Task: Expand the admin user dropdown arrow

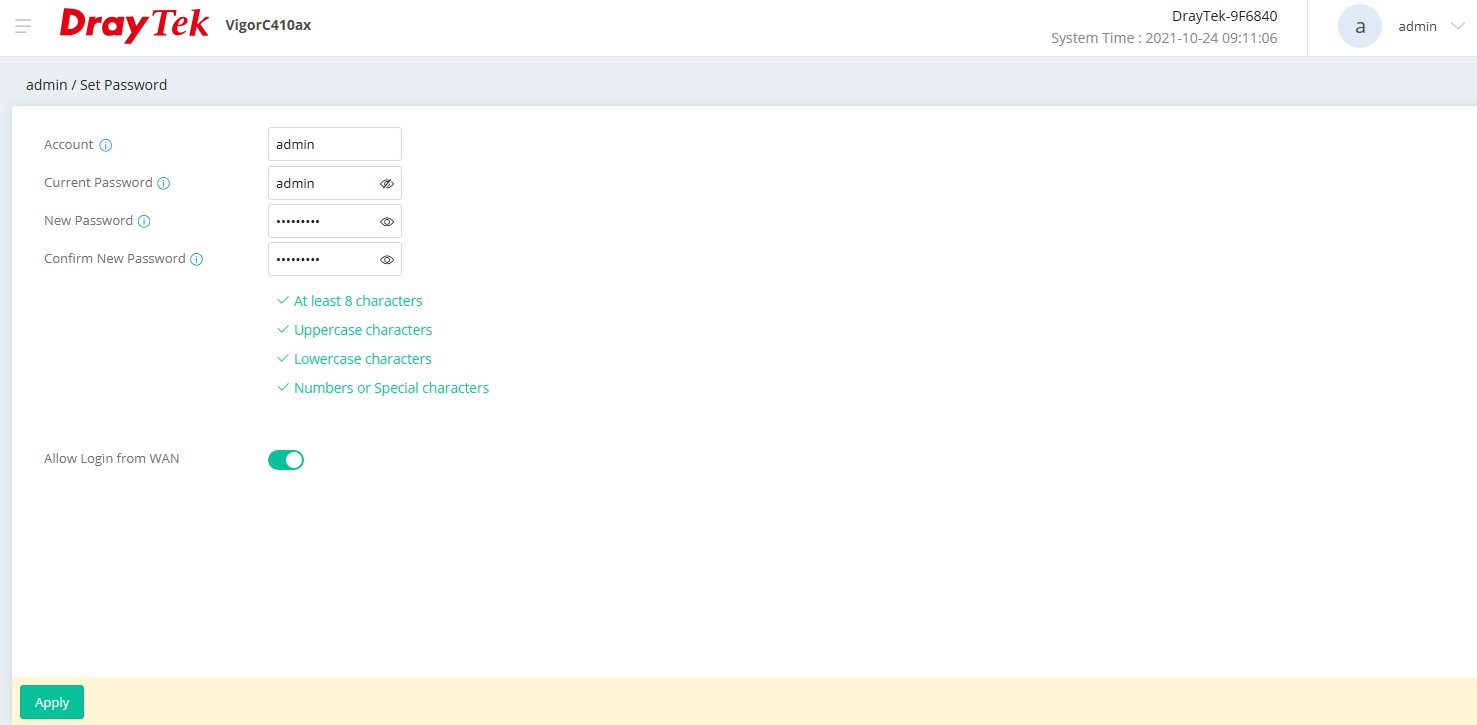Action: 1456,27
